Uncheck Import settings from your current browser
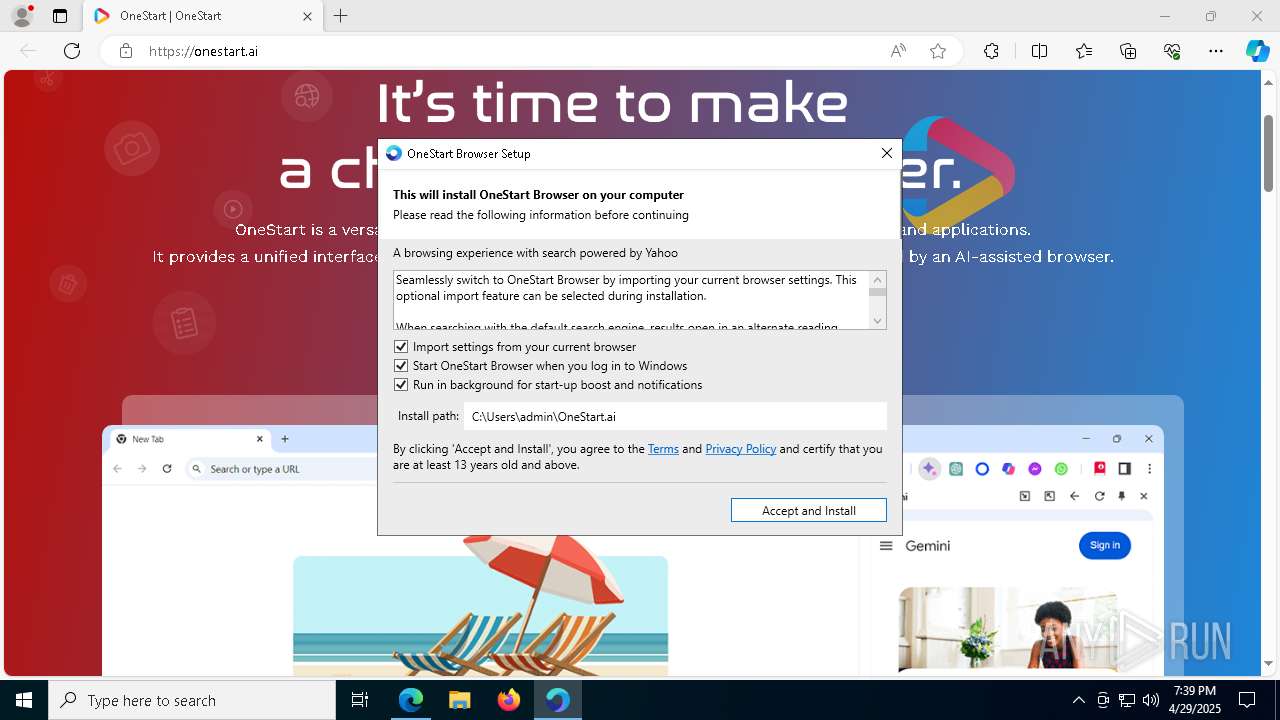The width and height of the screenshot is (1280, 720). pos(401,347)
